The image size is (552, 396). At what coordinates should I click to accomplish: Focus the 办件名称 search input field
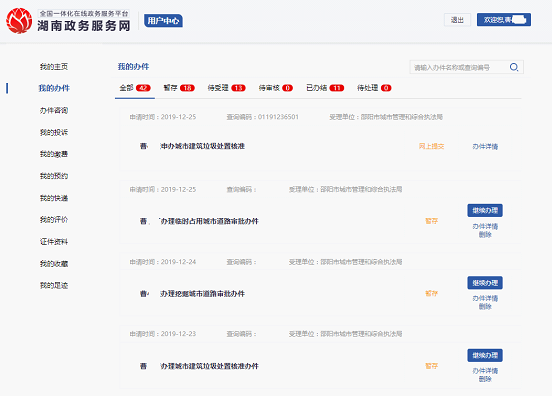tap(459, 67)
